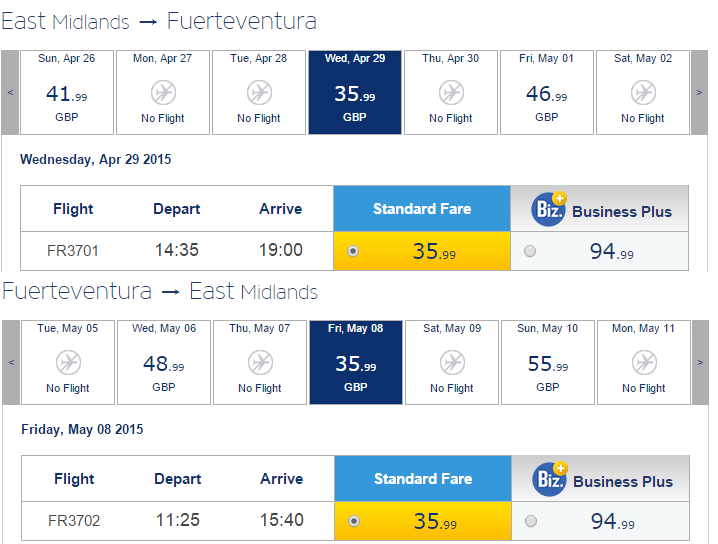Click the no-flight plane icon for Thu, Apr 30
Screen dimensions: 718x544
tap(451, 93)
